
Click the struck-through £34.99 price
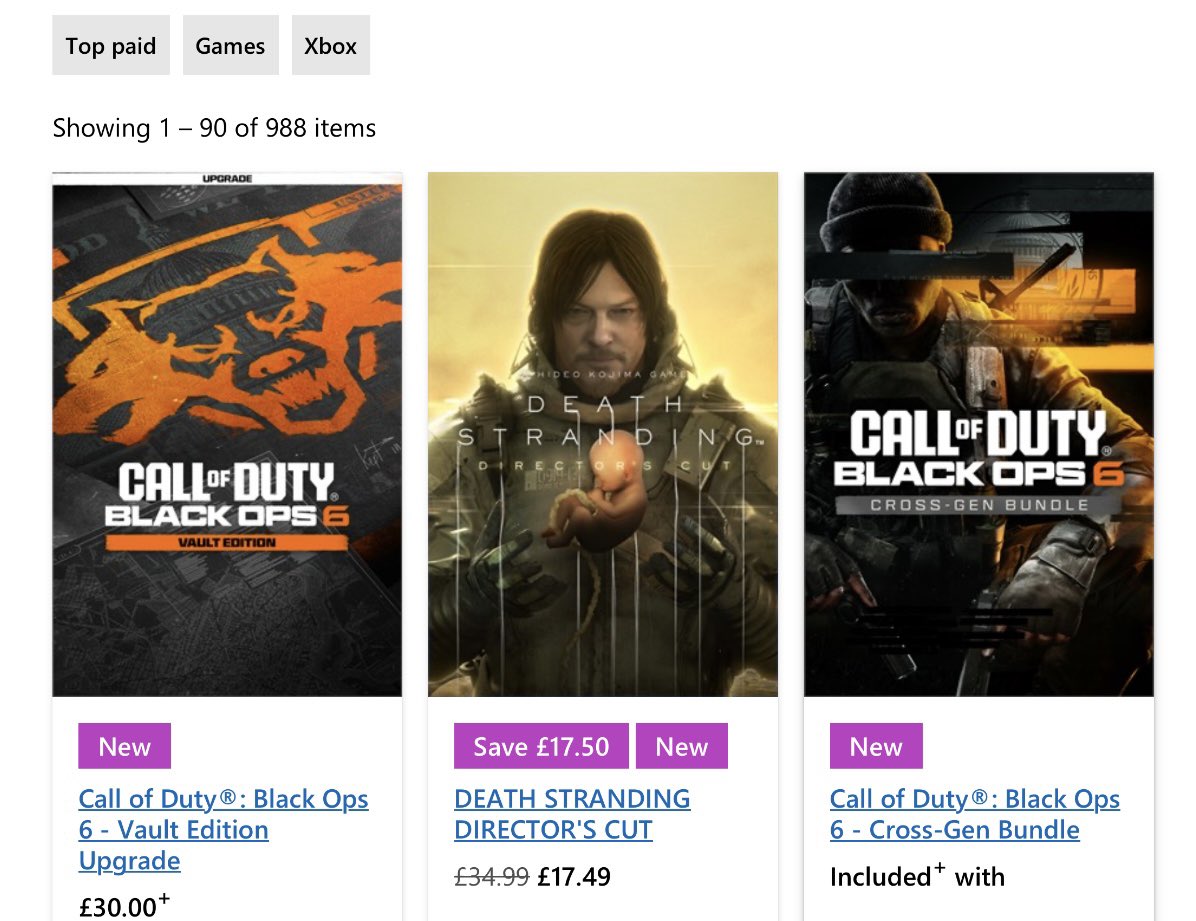[x=491, y=877]
